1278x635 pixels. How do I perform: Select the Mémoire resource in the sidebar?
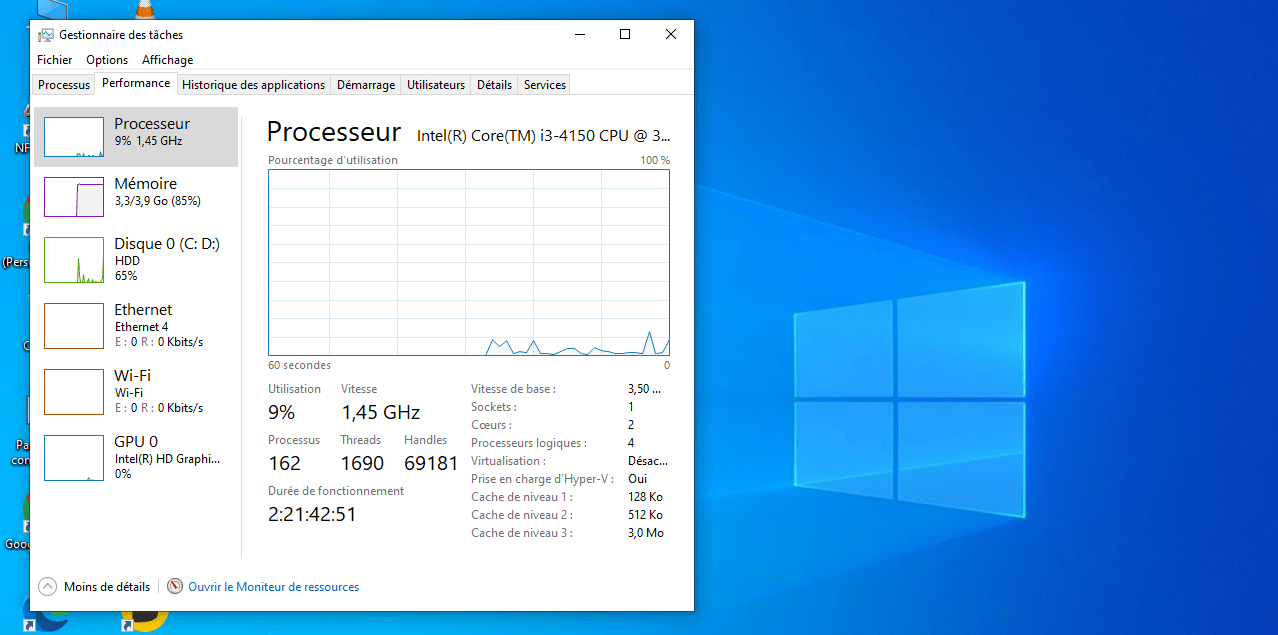click(136, 197)
